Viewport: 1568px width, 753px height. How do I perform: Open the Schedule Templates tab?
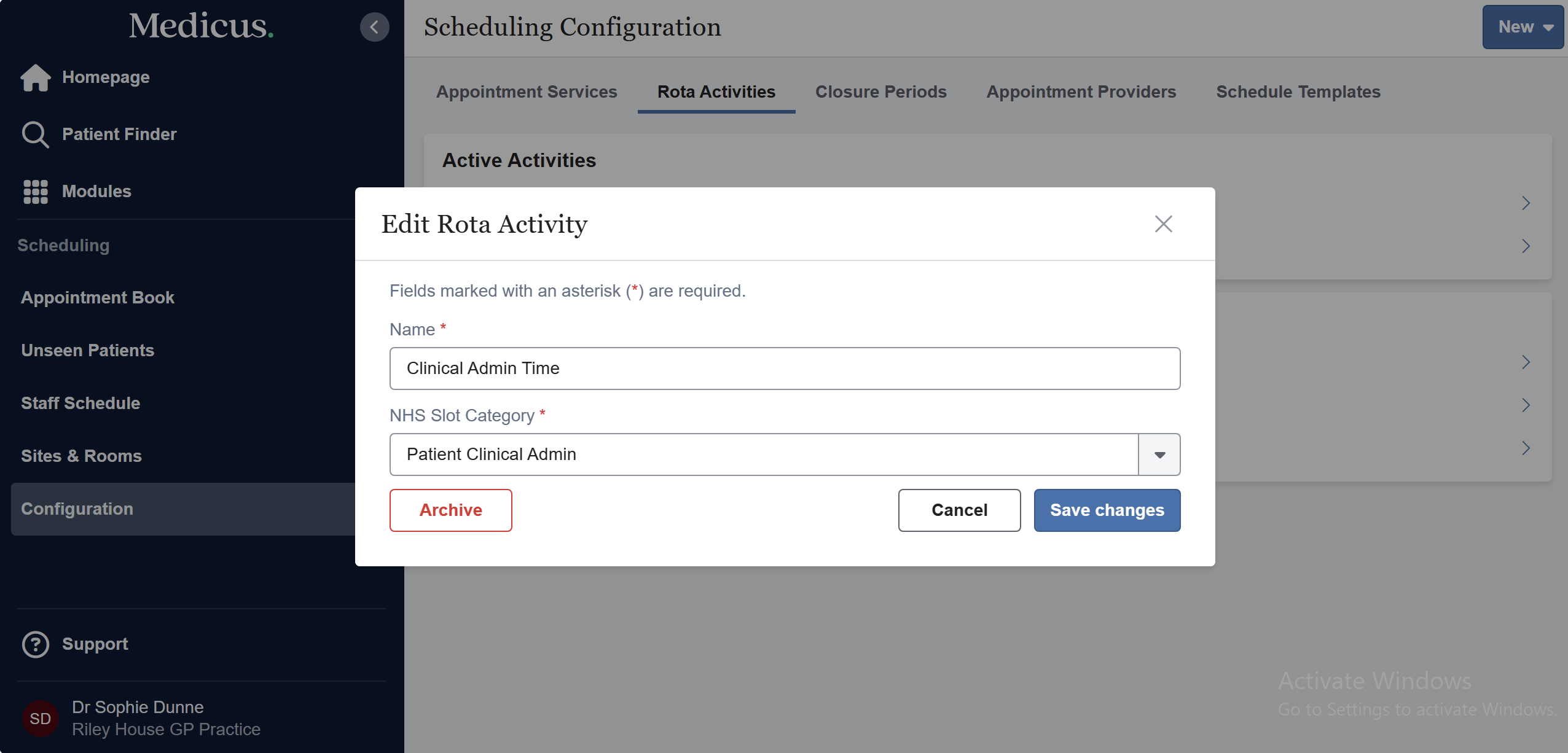1298,92
